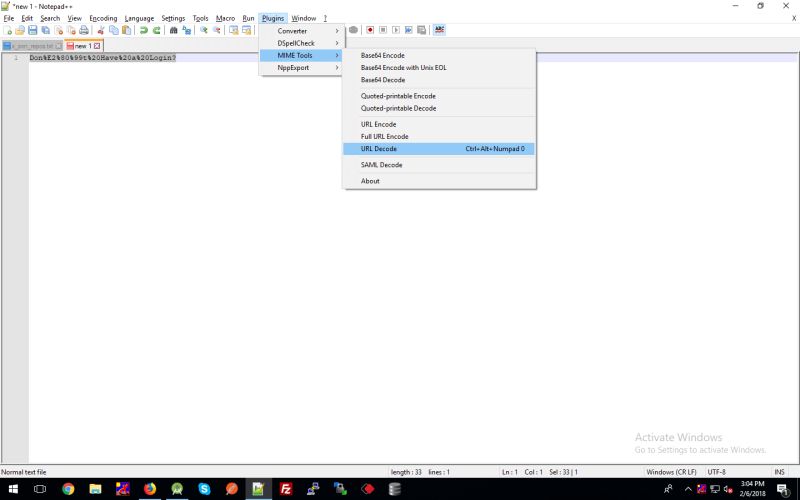The image size is (800, 500).
Task: Open the Search menu
Action: pos(50,18)
